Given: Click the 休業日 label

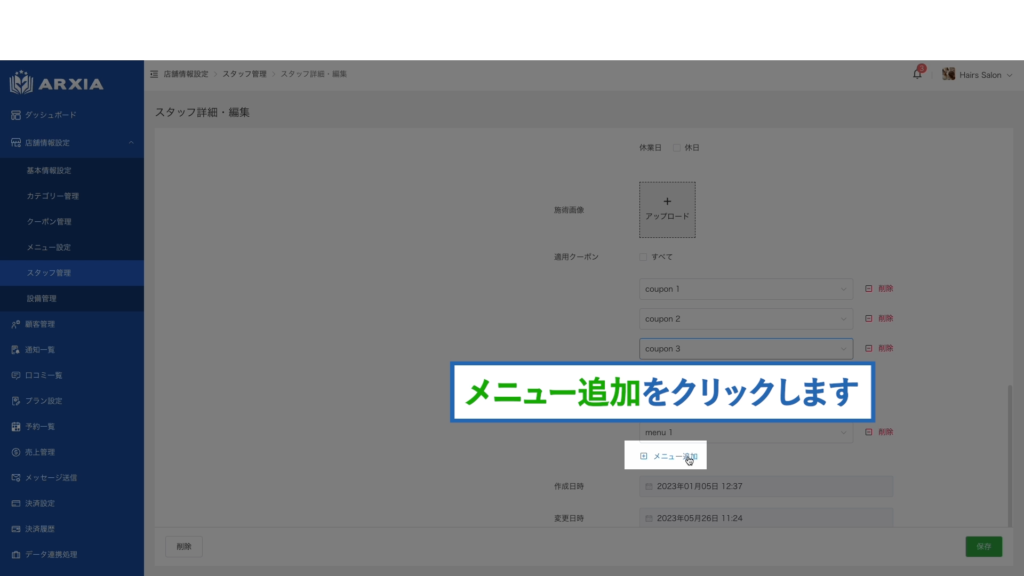Looking at the screenshot, I should (x=650, y=148).
